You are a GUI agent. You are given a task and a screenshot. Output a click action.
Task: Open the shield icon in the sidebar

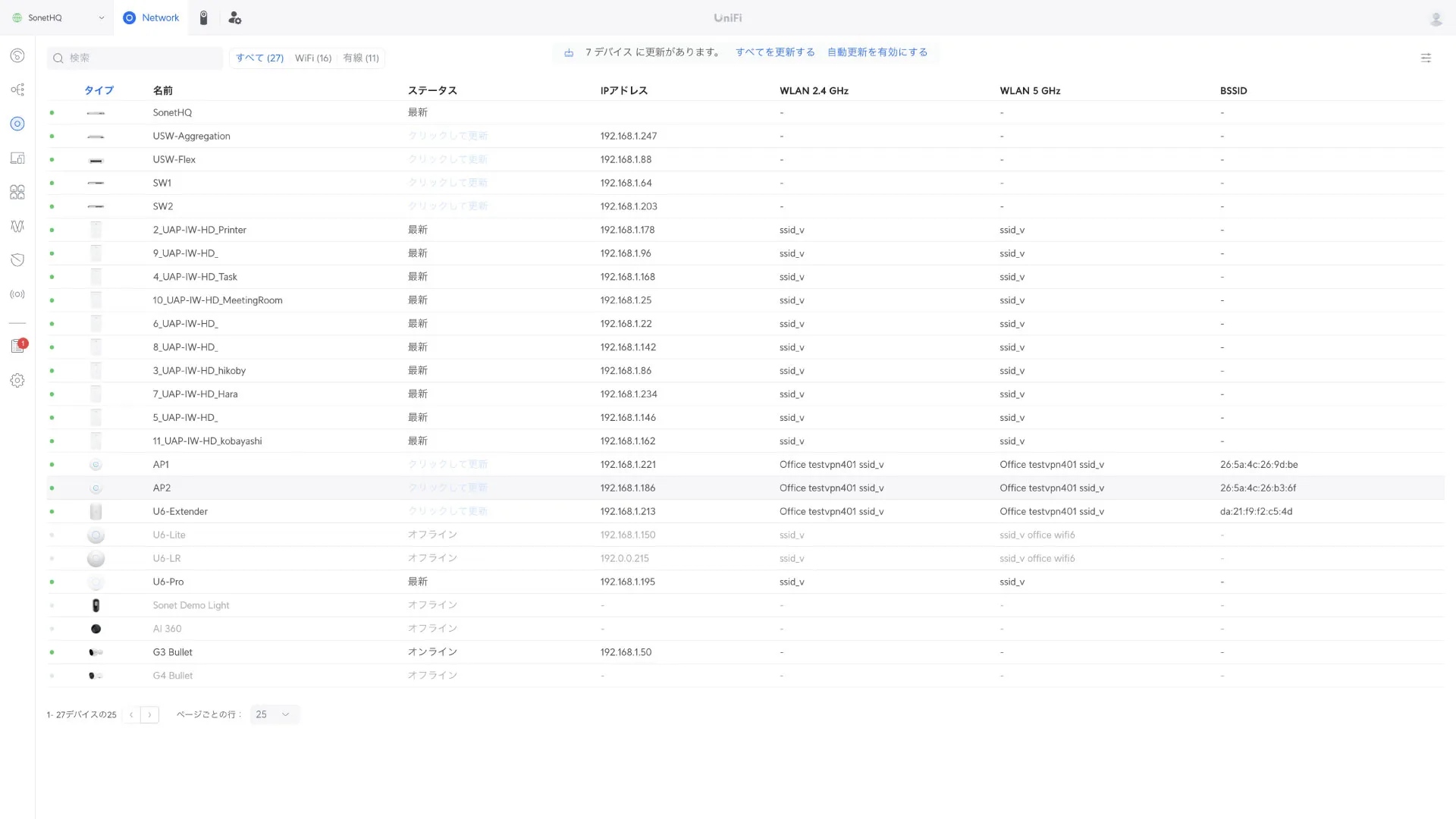(x=17, y=260)
